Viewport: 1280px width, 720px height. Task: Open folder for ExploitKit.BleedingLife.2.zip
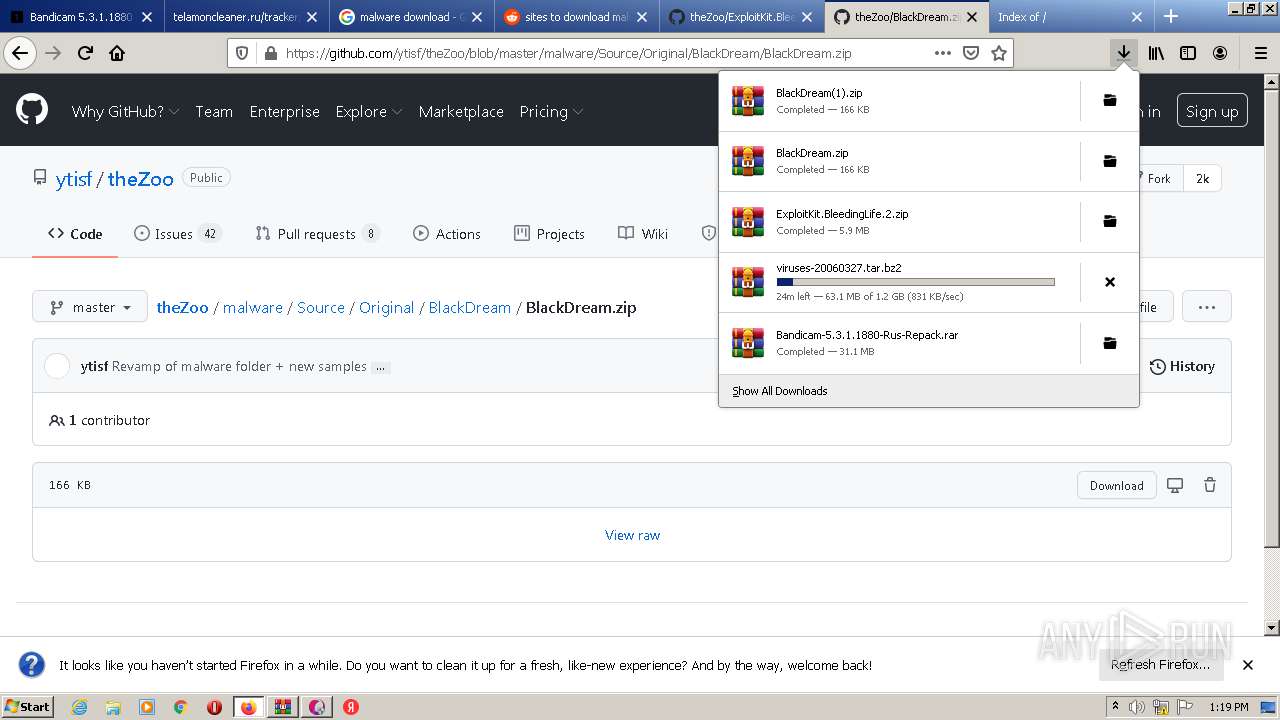[x=1109, y=221]
